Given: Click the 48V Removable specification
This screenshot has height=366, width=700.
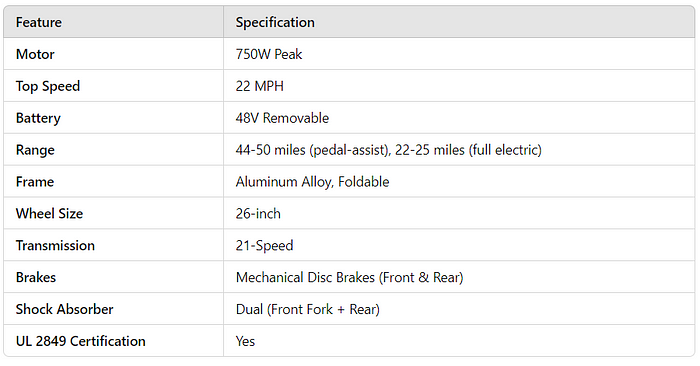Looking at the screenshot, I should click(282, 118).
